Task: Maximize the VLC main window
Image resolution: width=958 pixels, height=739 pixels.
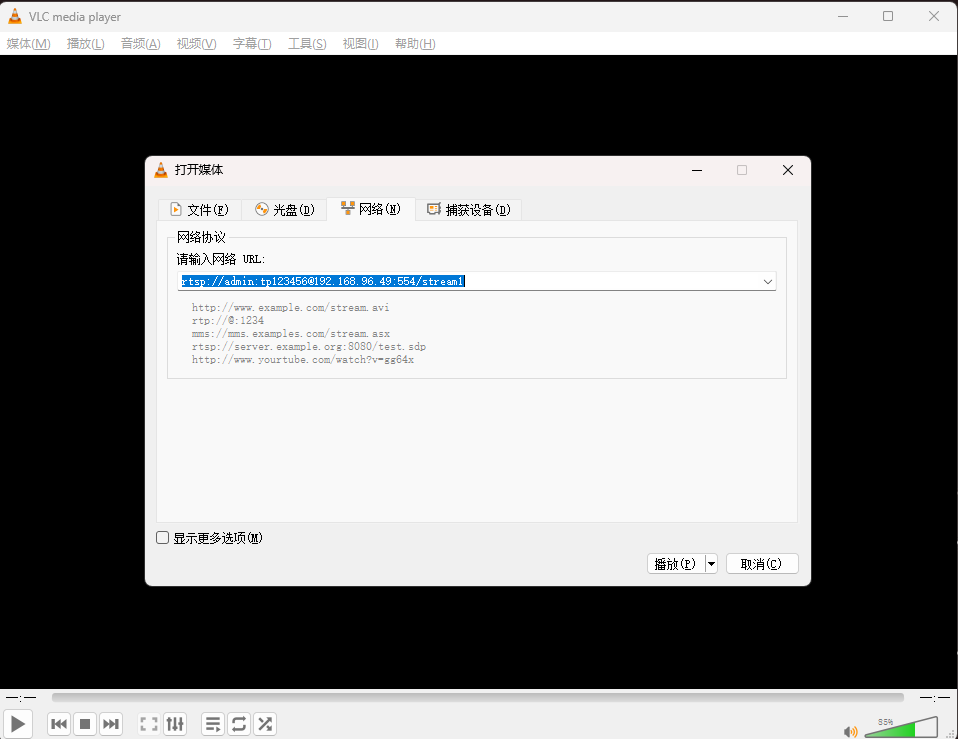Action: tap(888, 16)
